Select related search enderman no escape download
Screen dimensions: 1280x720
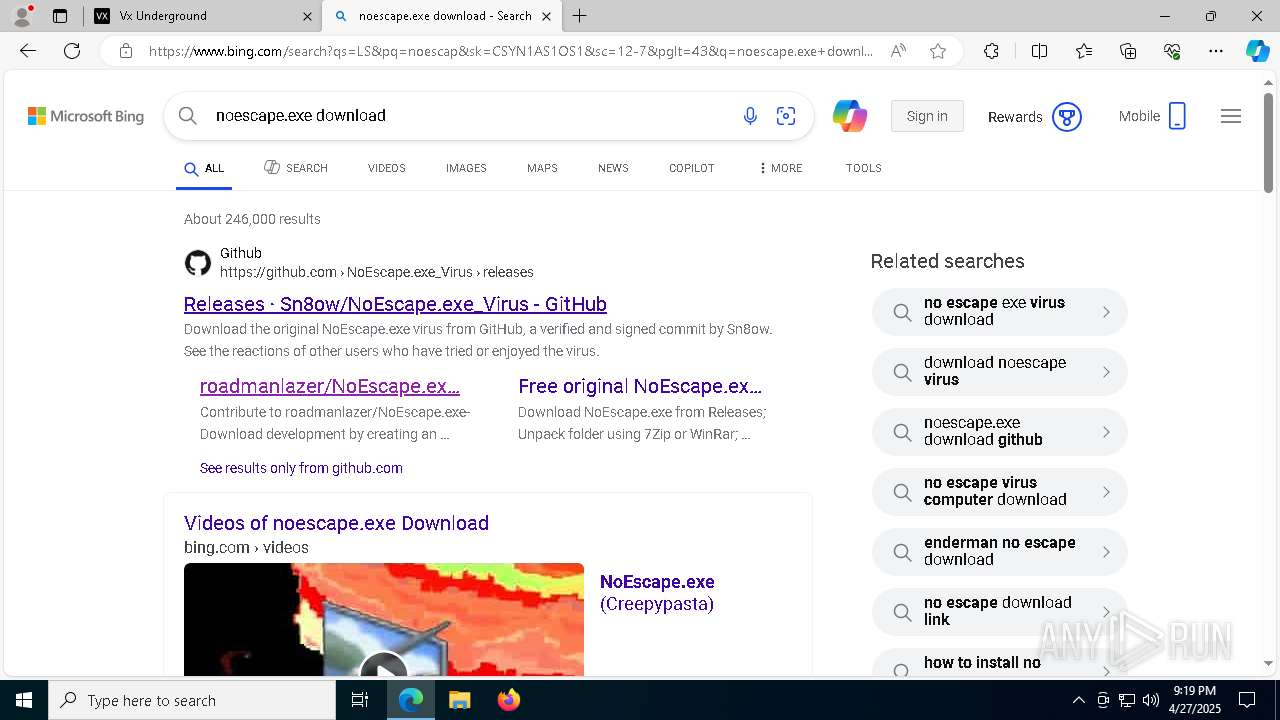click(999, 552)
